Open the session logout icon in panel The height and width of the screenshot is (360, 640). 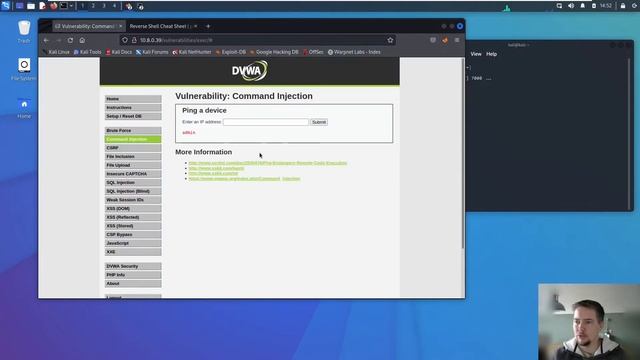point(634,6)
